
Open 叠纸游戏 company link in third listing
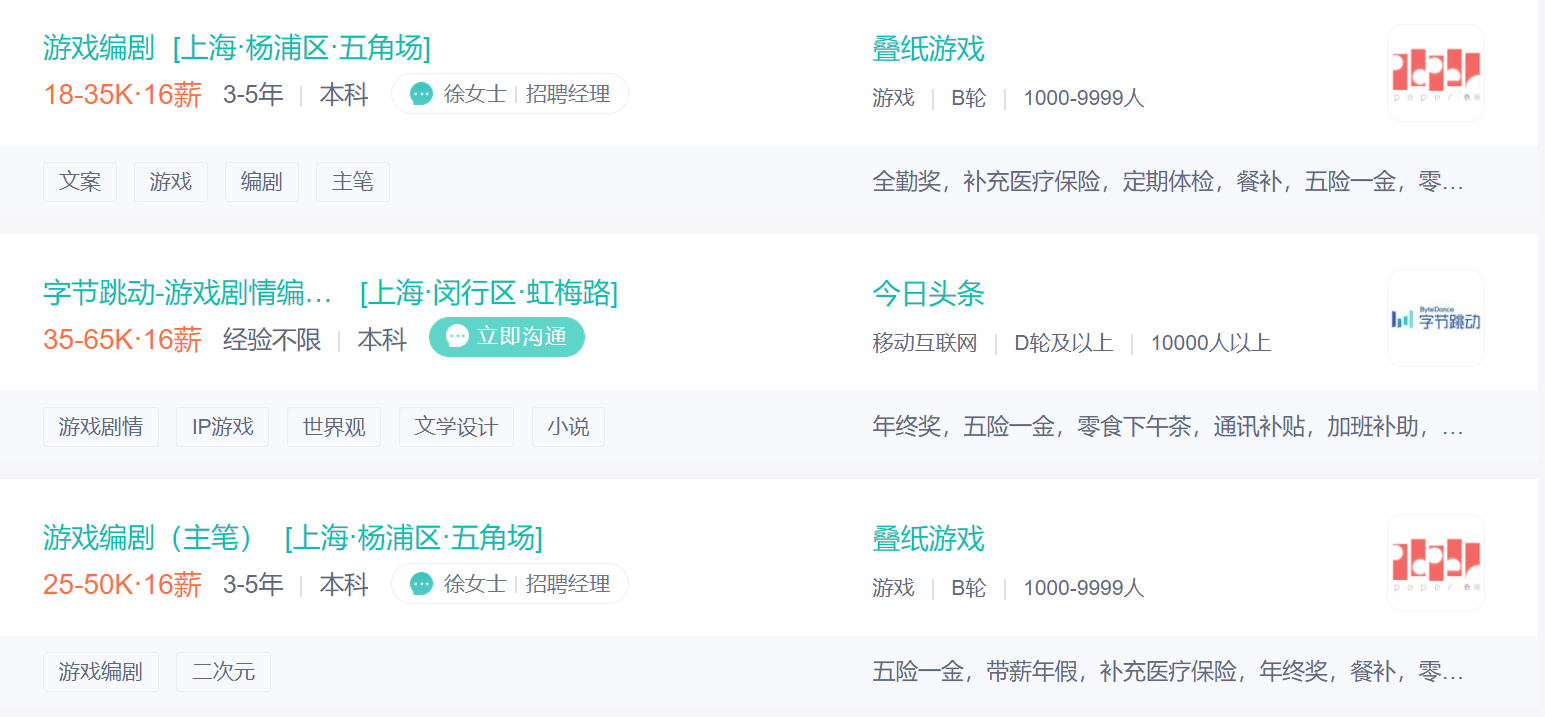click(x=928, y=538)
